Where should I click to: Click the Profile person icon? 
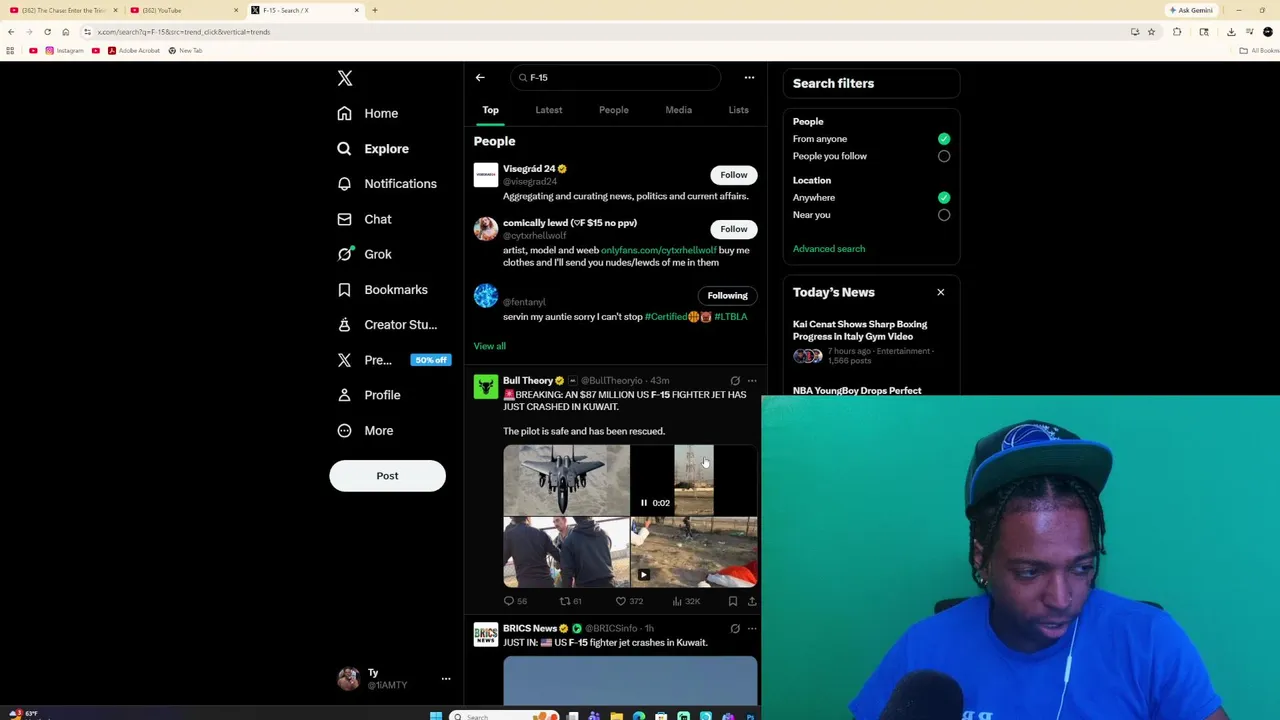344,395
